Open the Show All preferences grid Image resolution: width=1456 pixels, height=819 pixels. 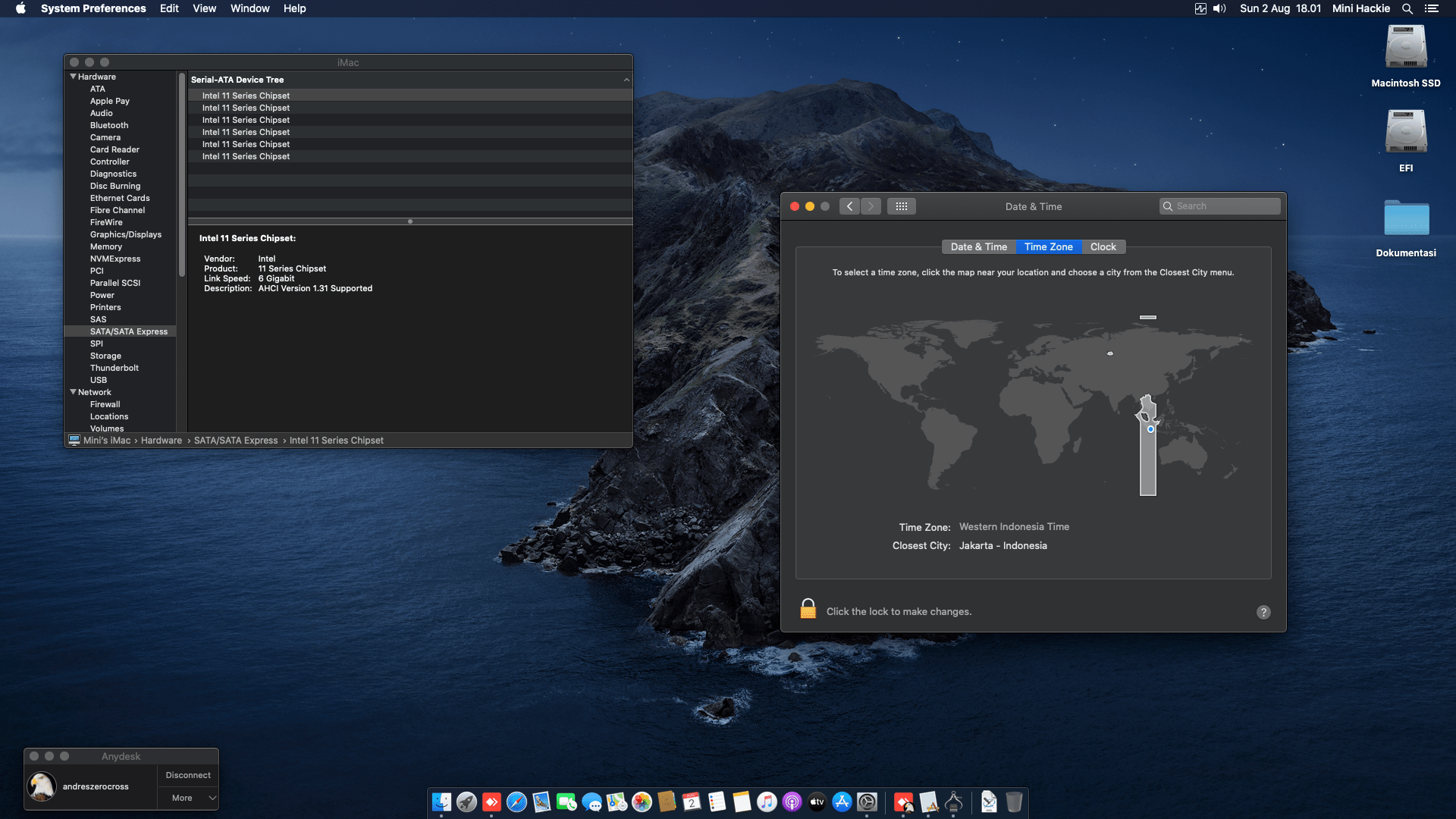901,206
